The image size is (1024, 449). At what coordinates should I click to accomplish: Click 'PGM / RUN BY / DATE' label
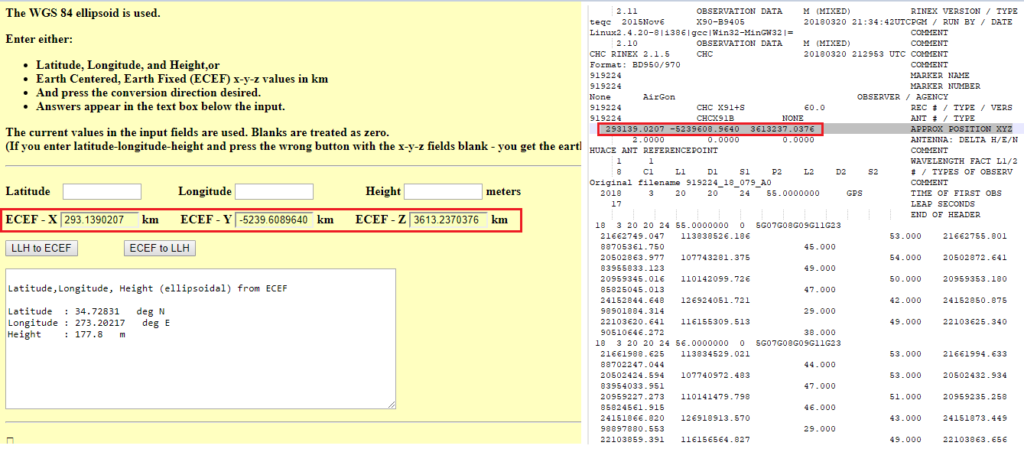(x=963, y=22)
